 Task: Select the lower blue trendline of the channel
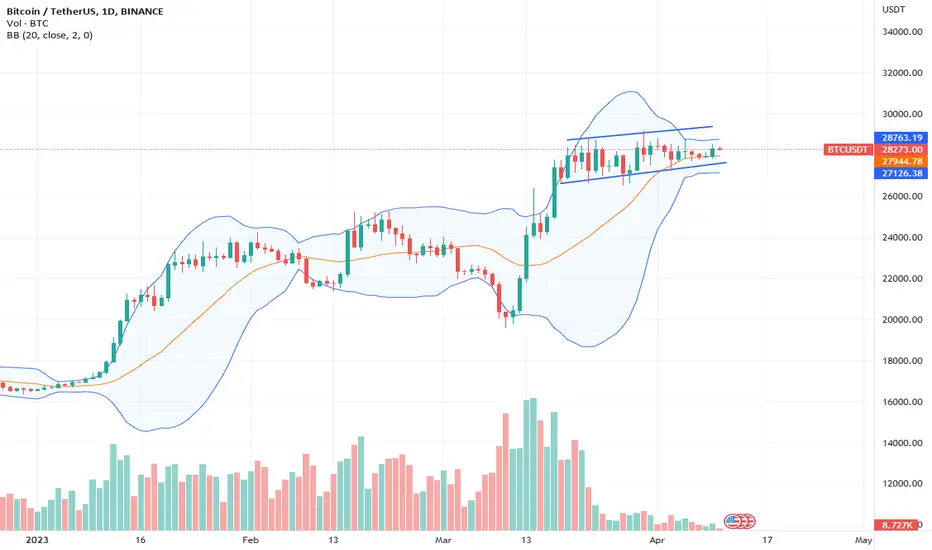(643, 172)
